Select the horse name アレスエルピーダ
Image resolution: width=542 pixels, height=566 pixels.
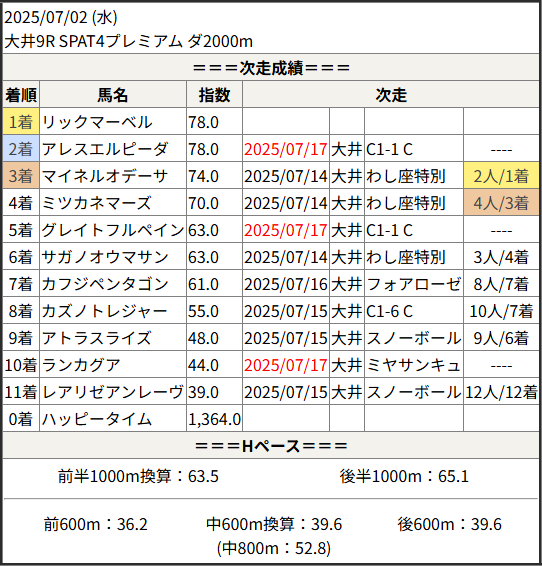click(x=105, y=149)
